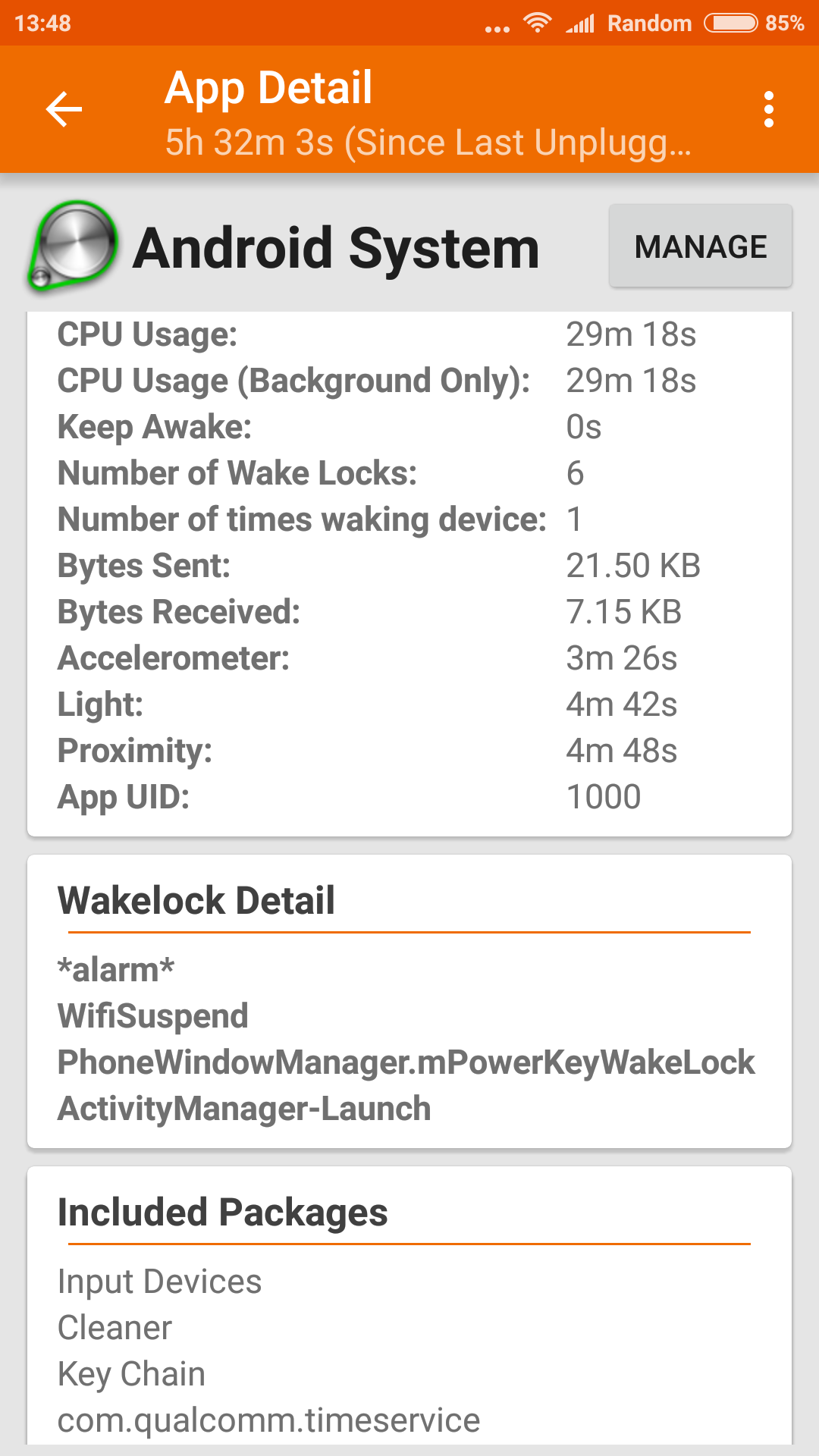The image size is (819, 1456).
Task: Tap the Android System app icon
Action: click(x=73, y=246)
